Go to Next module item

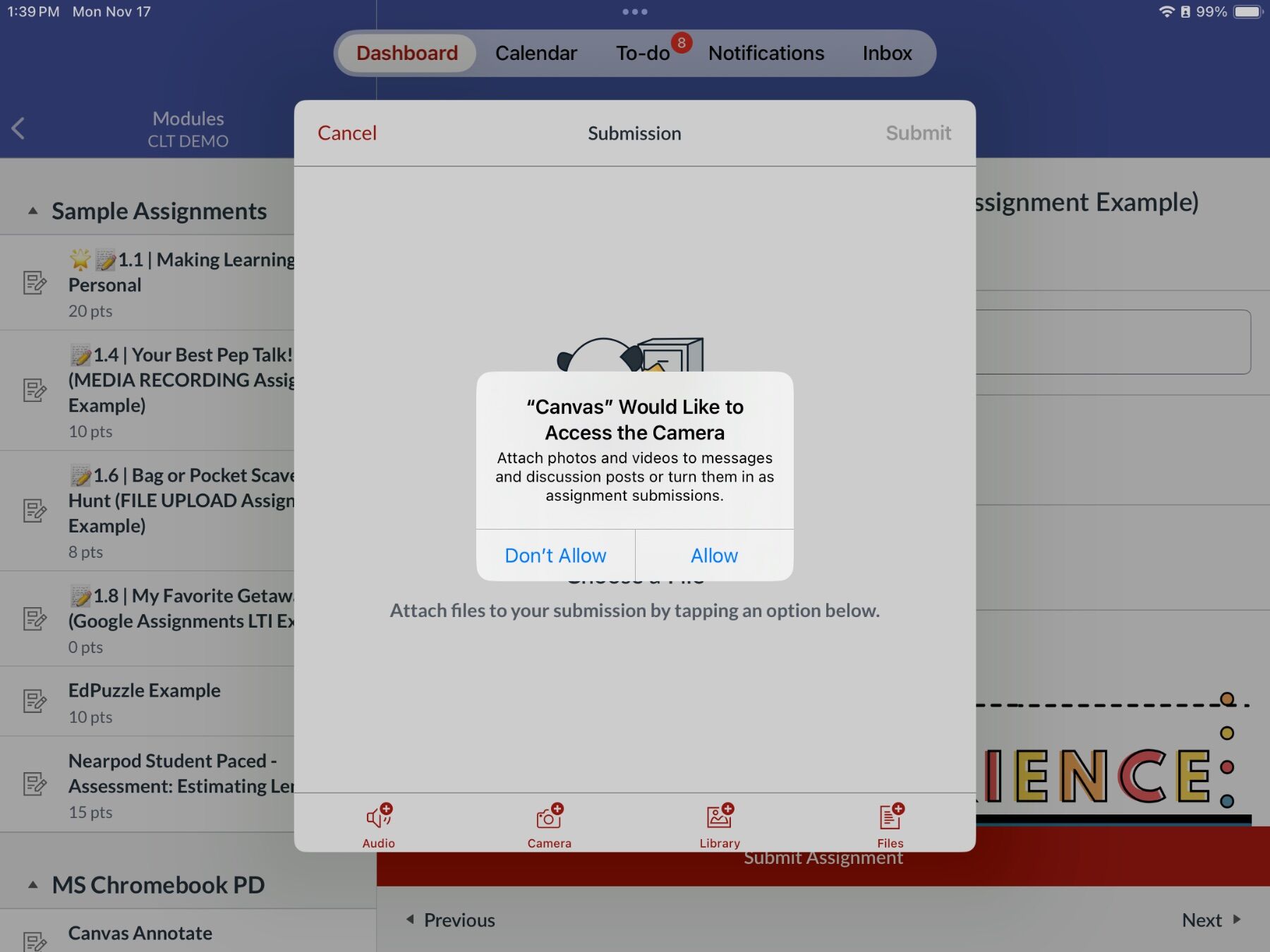pyautogui.click(x=1211, y=920)
